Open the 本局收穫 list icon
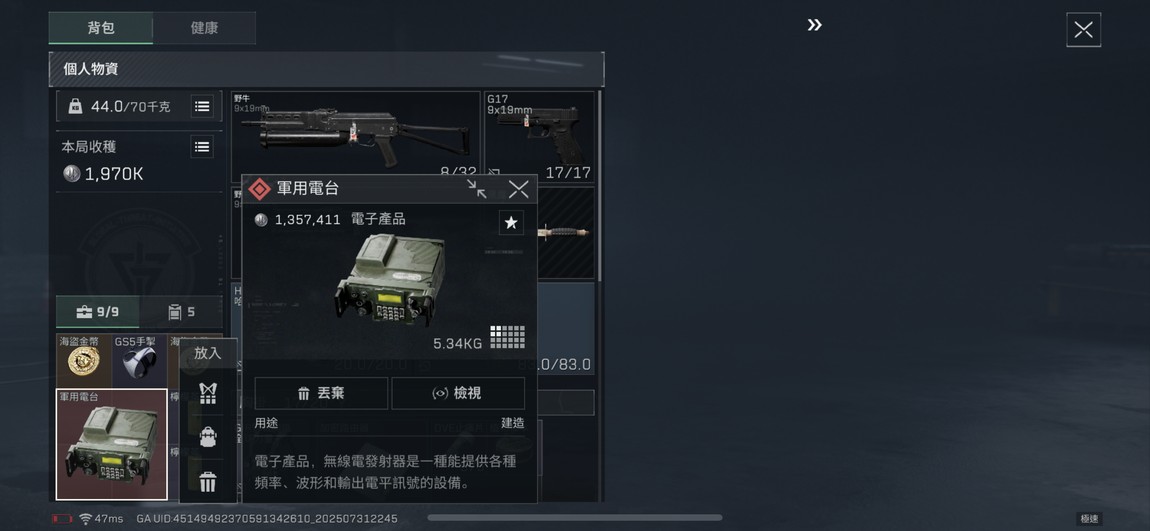Image resolution: width=1150 pixels, height=531 pixels. pos(202,147)
